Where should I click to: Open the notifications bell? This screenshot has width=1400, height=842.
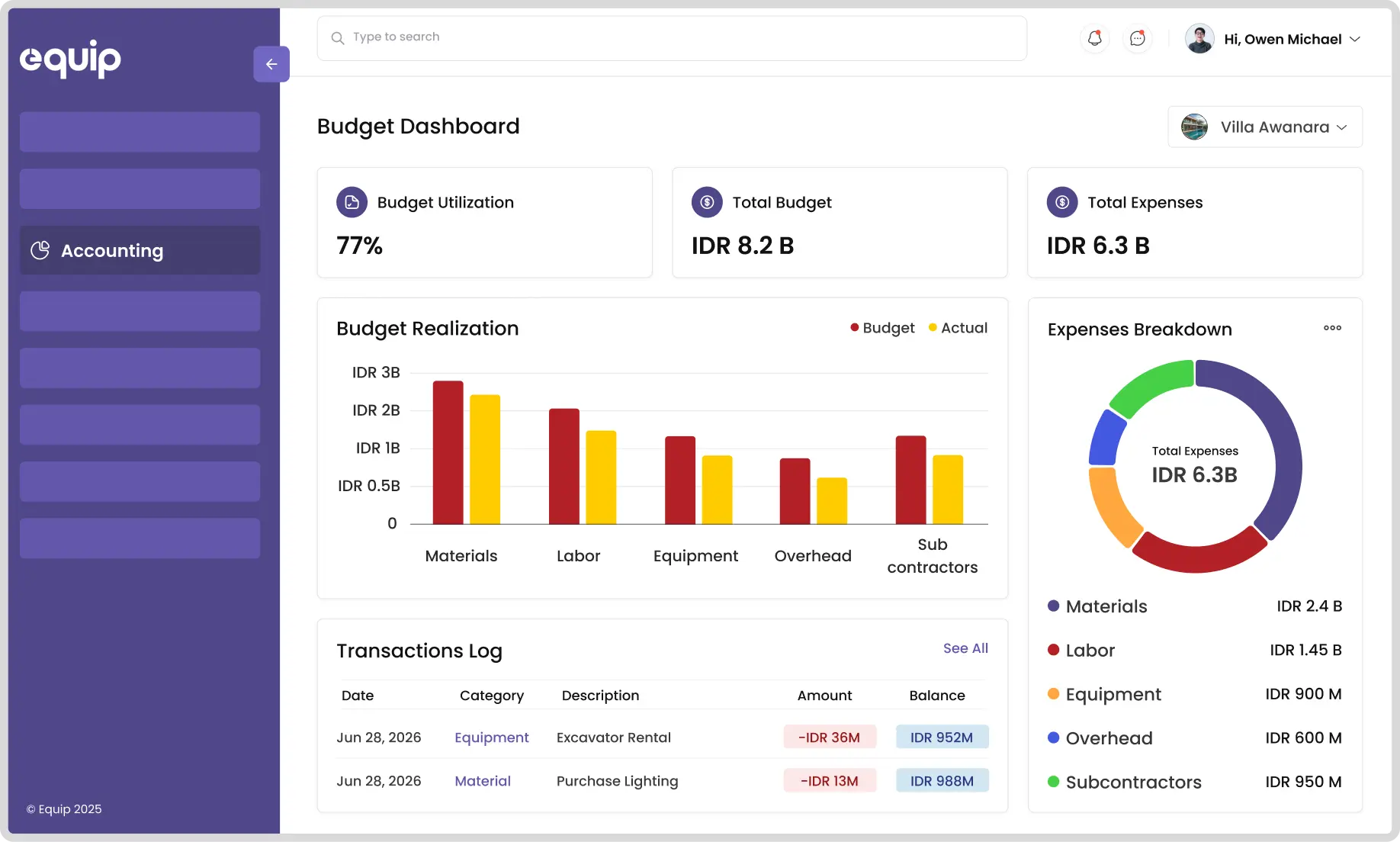pos(1094,38)
